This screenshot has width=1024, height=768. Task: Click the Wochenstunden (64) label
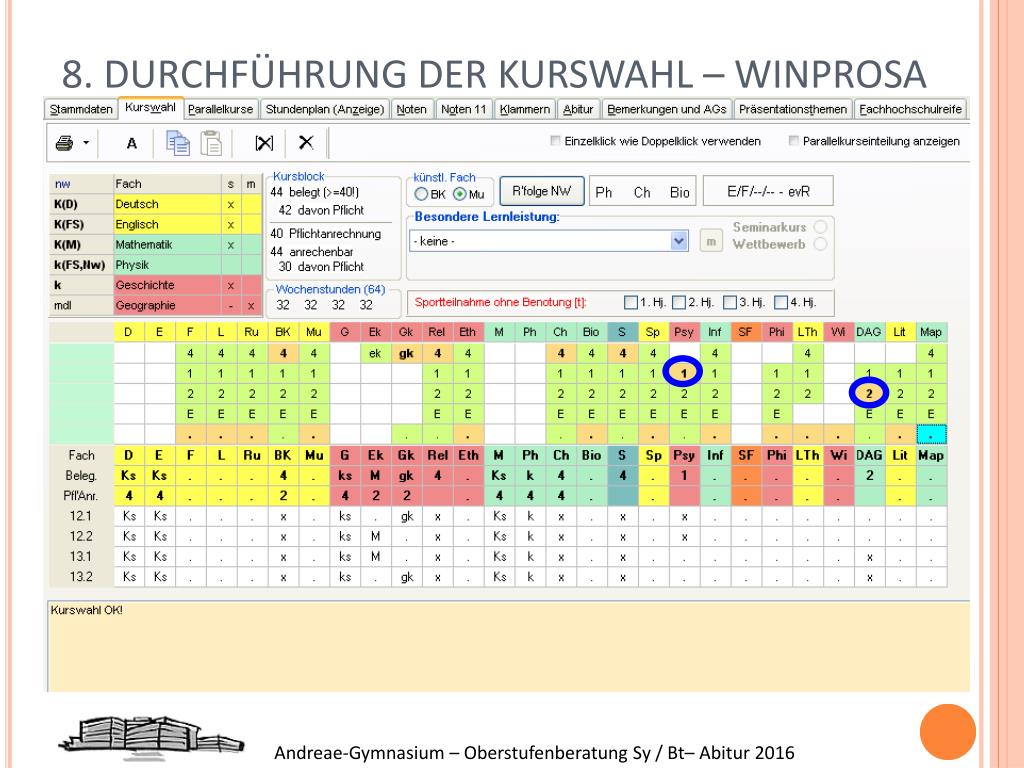(x=330, y=289)
